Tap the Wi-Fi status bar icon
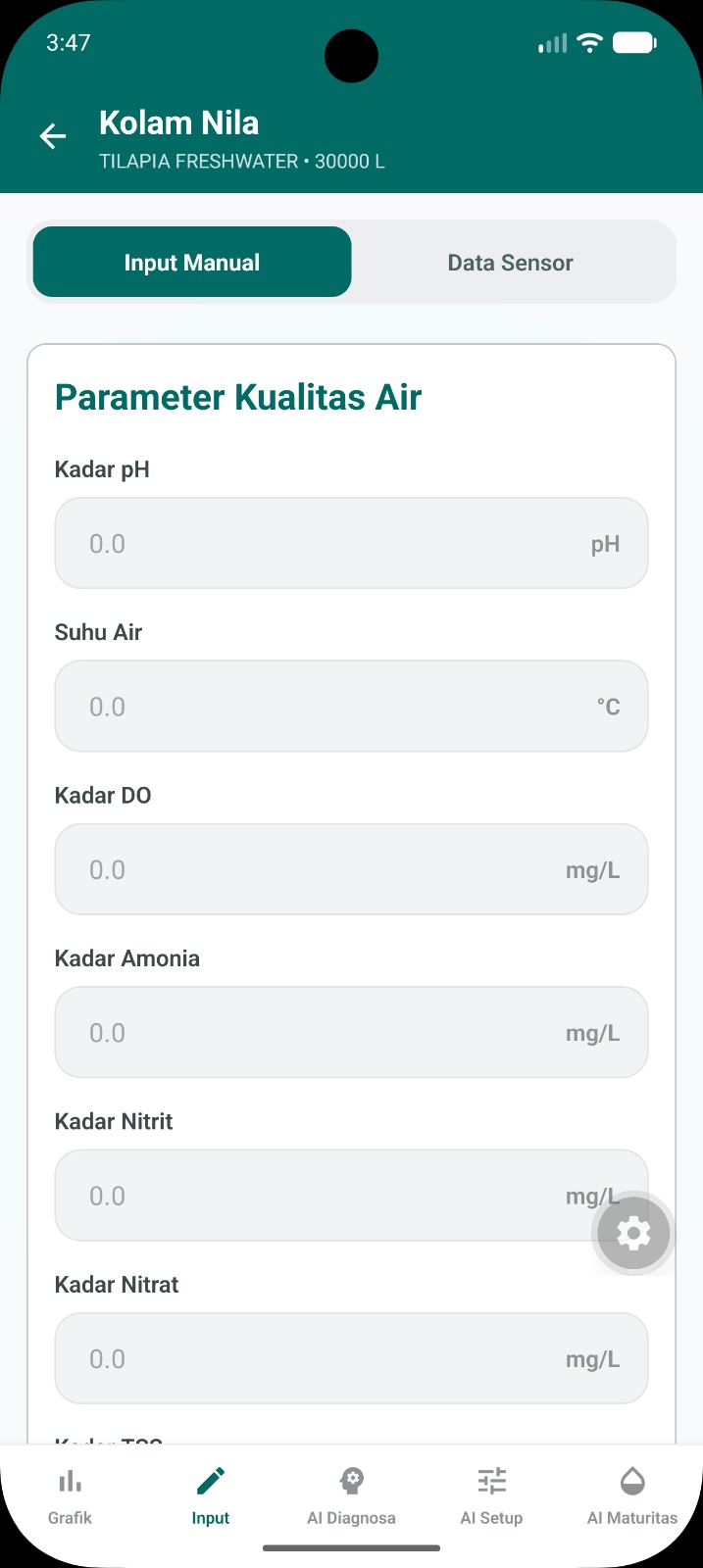Viewport: 703px width, 1568px height. (x=589, y=43)
